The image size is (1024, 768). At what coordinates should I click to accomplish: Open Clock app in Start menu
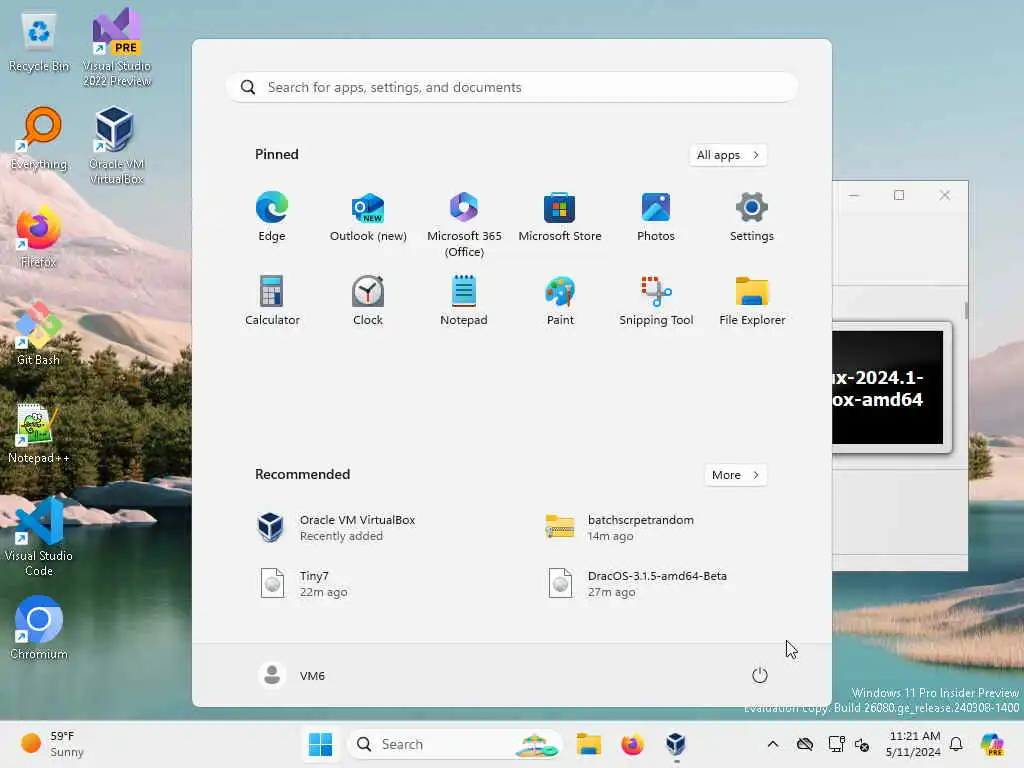368,301
